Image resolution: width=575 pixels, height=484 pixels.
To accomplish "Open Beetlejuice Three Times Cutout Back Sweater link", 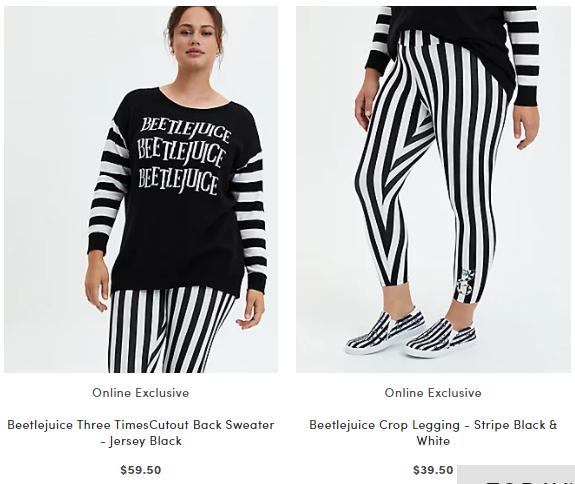I will 141,433.
